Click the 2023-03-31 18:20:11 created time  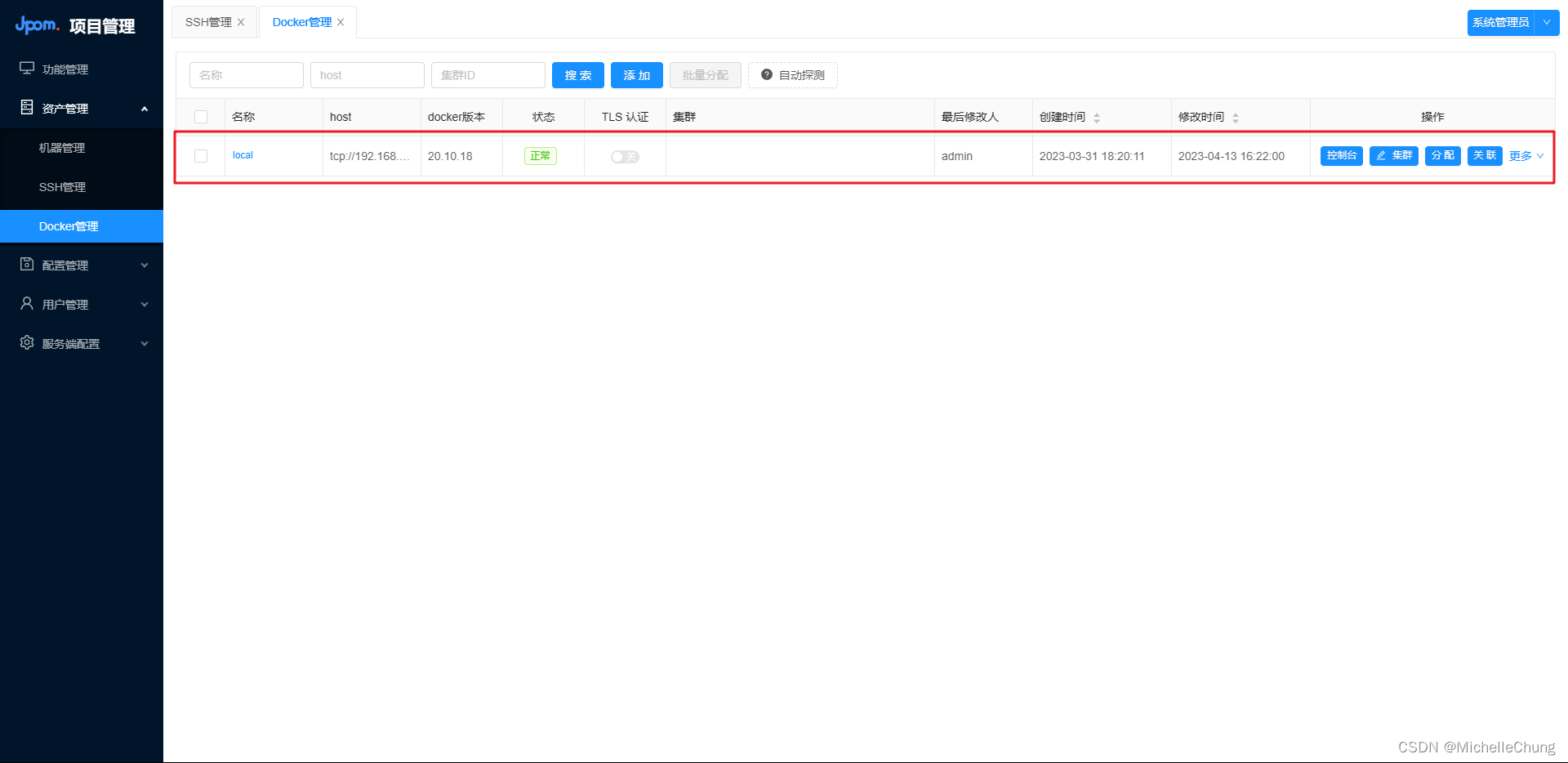coord(1092,156)
